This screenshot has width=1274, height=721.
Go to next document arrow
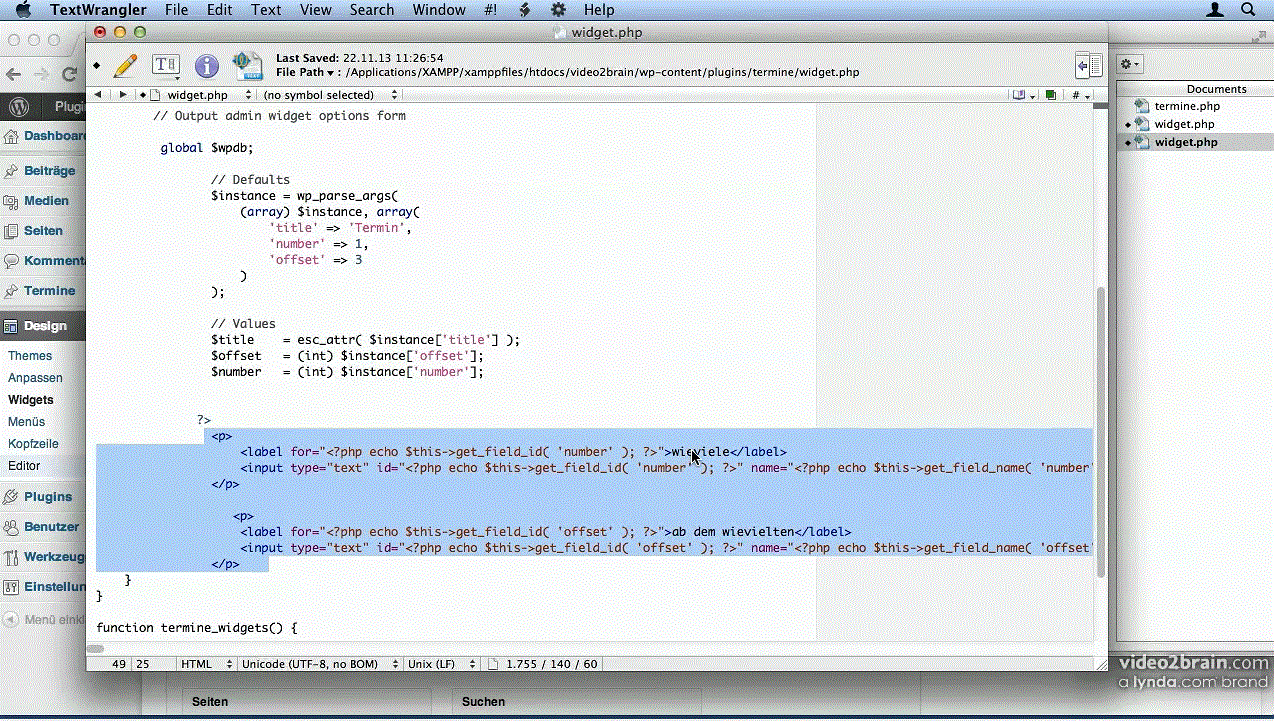point(123,95)
